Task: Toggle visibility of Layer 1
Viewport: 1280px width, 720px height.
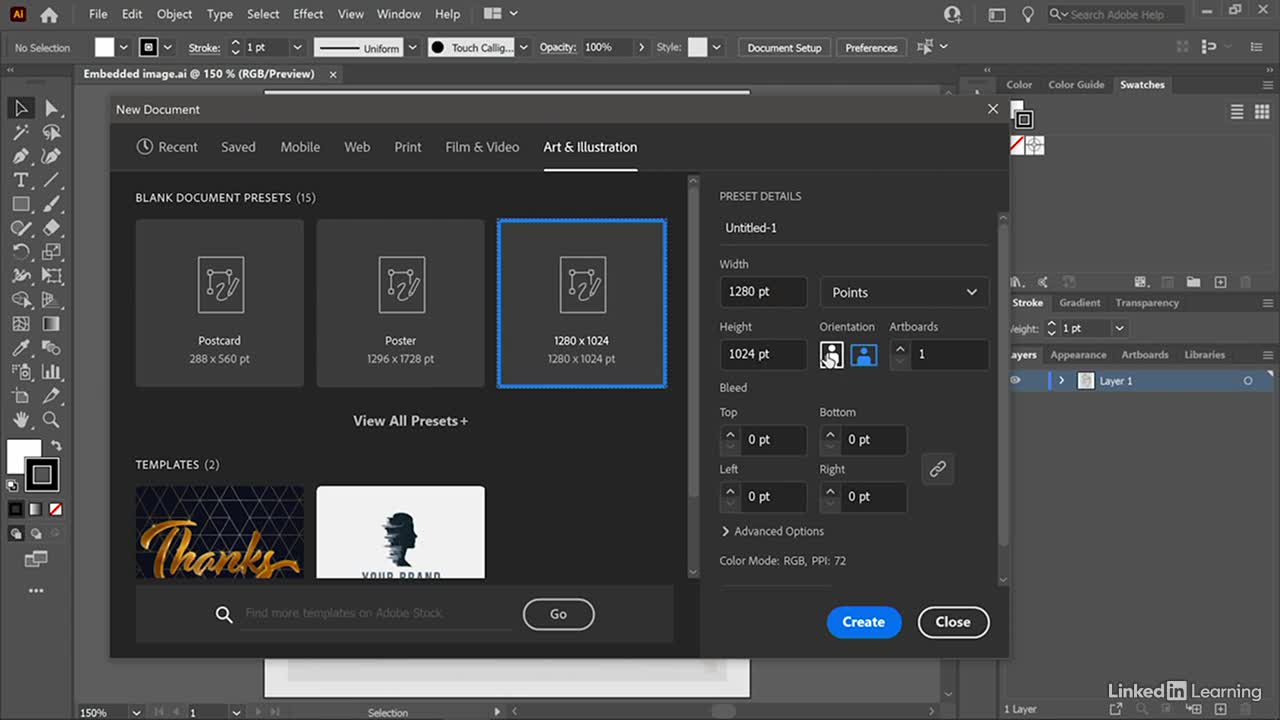Action: click(1016, 381)
